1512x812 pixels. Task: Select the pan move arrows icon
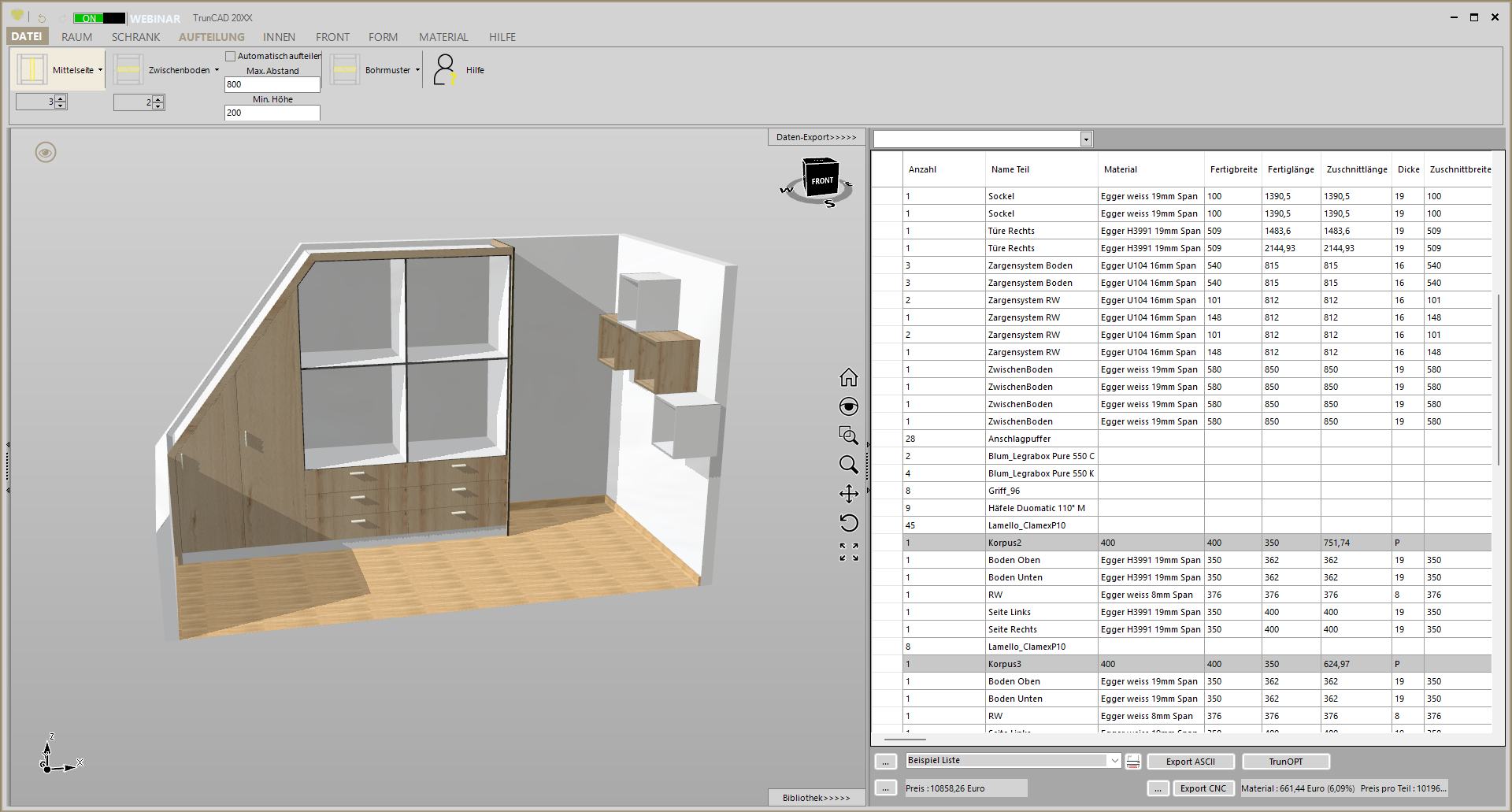tap(848, 494)
